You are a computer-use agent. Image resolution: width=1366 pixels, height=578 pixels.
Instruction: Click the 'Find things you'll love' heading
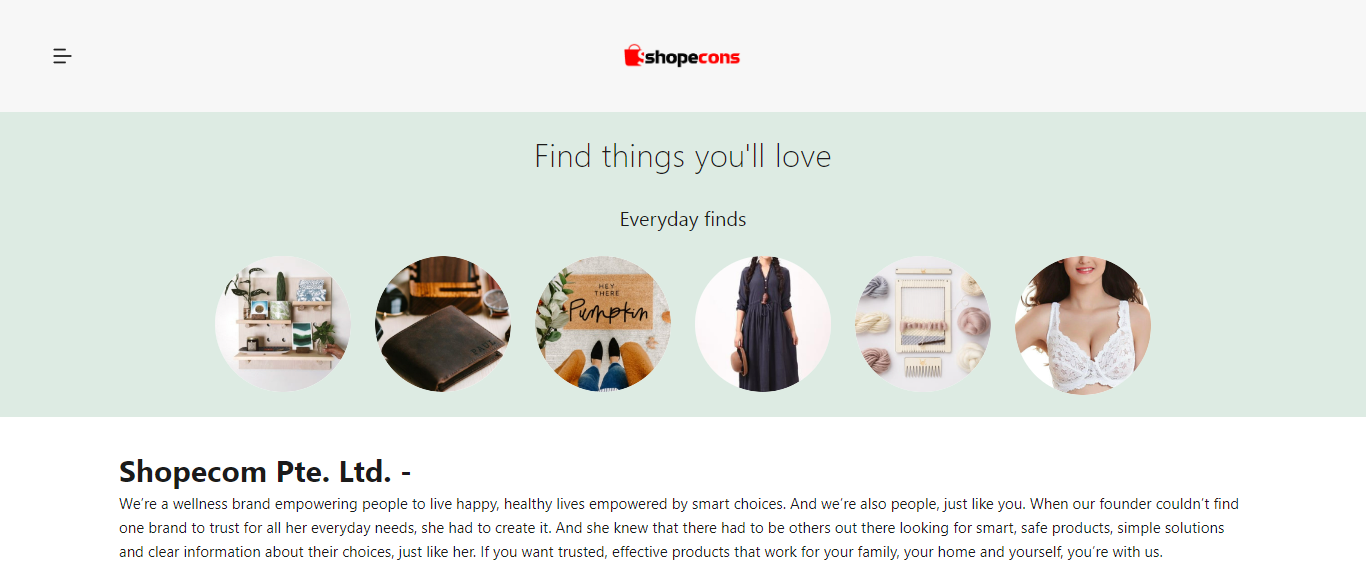[682, 156]
